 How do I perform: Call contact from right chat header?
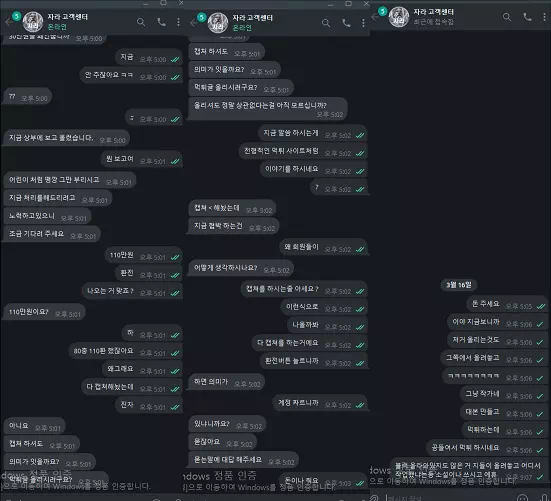click(527, 17)
